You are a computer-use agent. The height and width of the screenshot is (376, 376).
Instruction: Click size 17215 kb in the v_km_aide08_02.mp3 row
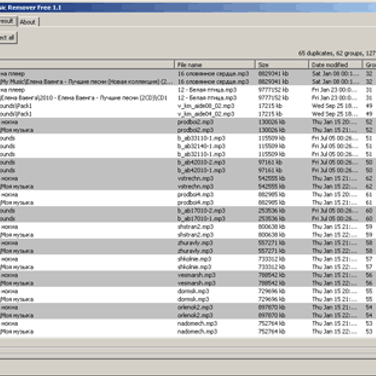tap(270, 106)
